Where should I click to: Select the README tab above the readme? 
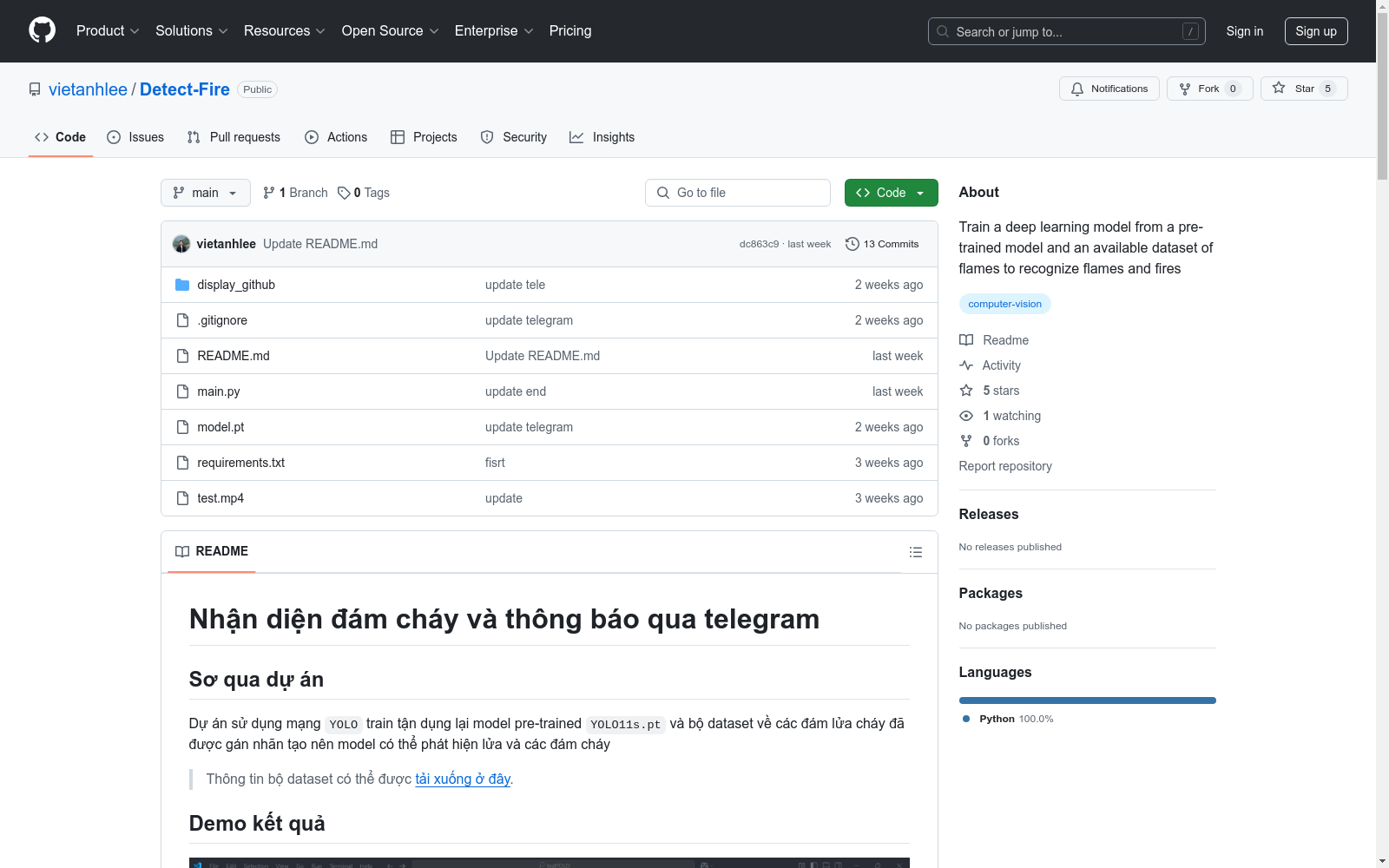pyautogui.click(x=212, y=551)
